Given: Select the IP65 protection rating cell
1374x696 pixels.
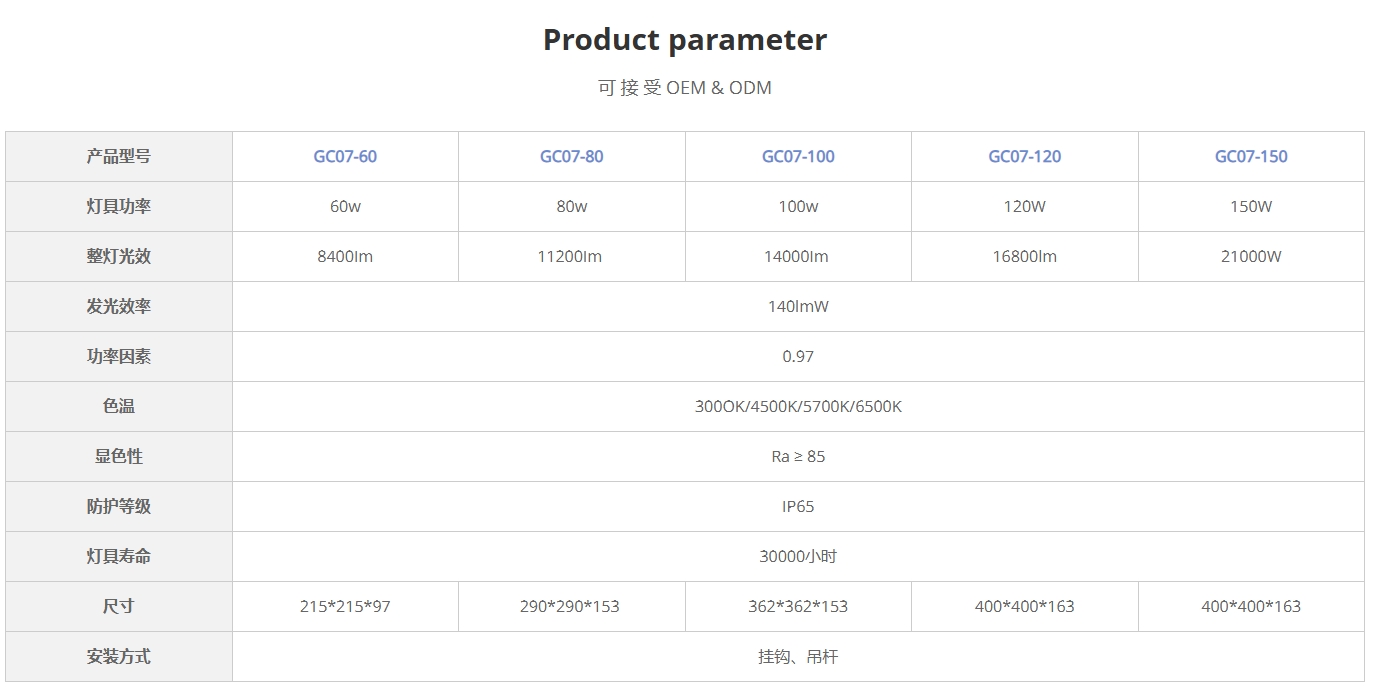Looking at the screenshot, I should click(x=798, y=507).
